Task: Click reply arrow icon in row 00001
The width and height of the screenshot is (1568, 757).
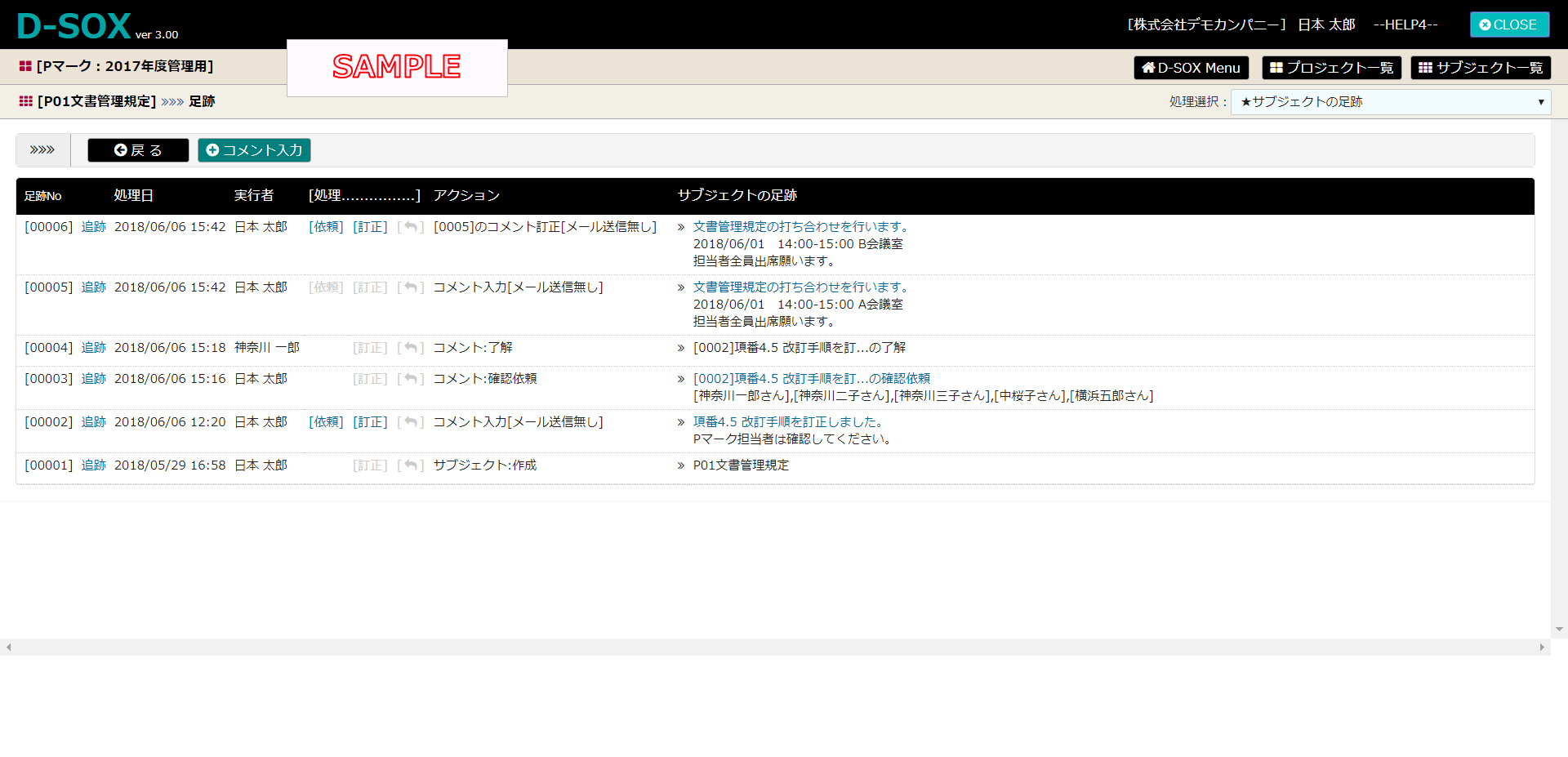Action: tap(411, 465)
